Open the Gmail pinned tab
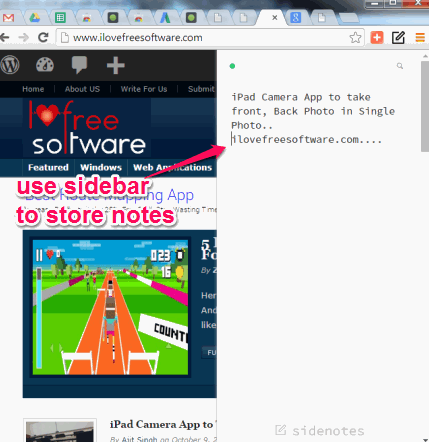429x442 pixels. tap(8, 18)
